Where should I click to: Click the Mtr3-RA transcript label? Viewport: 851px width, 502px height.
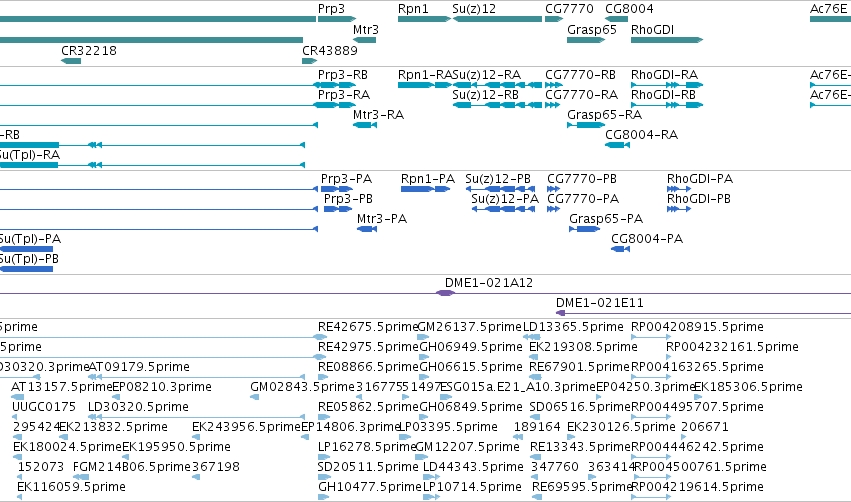click(x=378, y=115)
